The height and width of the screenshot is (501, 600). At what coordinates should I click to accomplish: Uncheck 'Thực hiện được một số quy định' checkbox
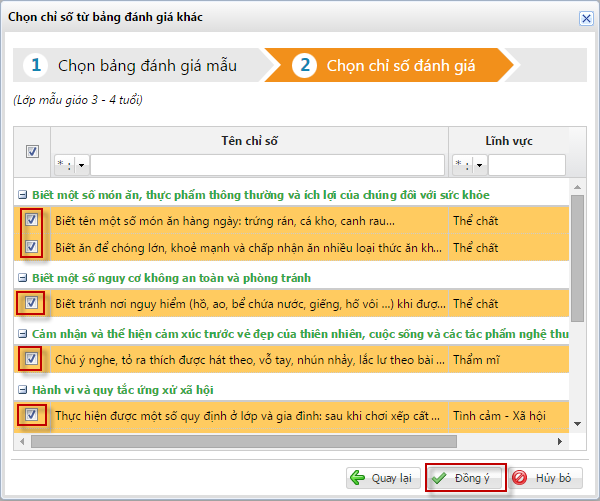pos(31,415)
